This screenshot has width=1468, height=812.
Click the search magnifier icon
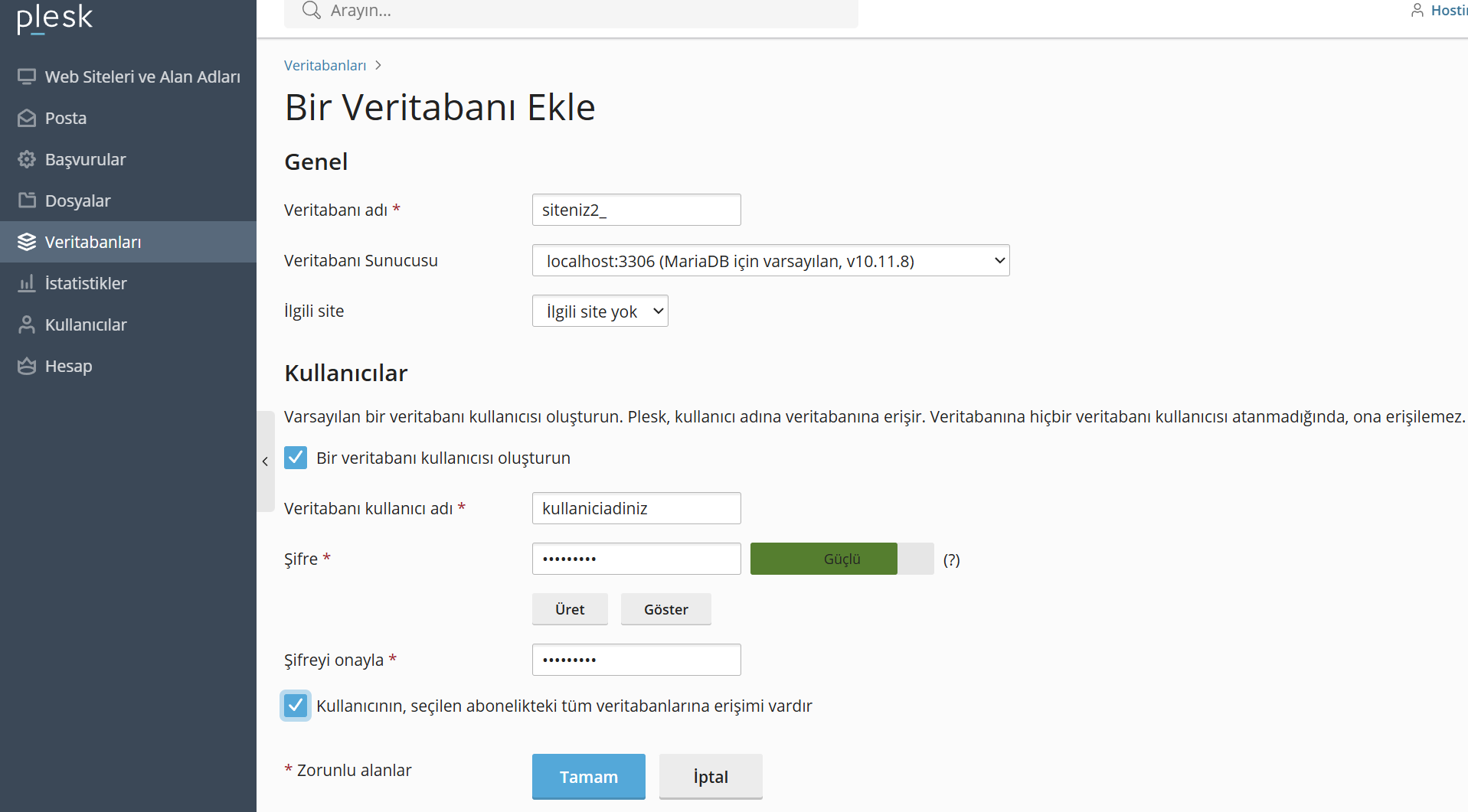(311, 11)
